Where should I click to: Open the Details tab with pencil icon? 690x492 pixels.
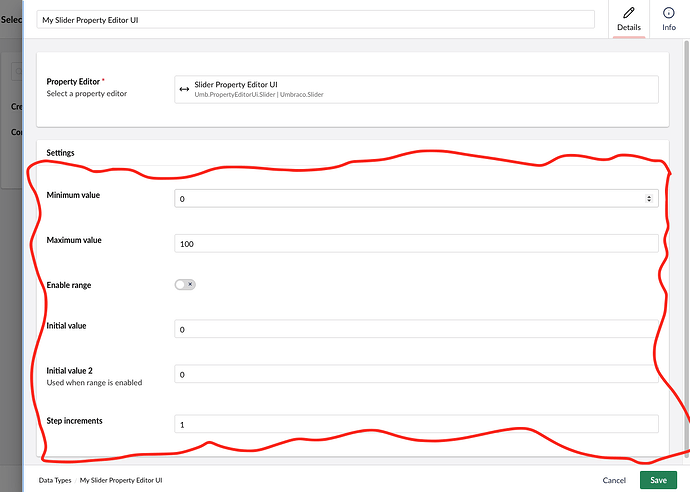coord(629,19)
